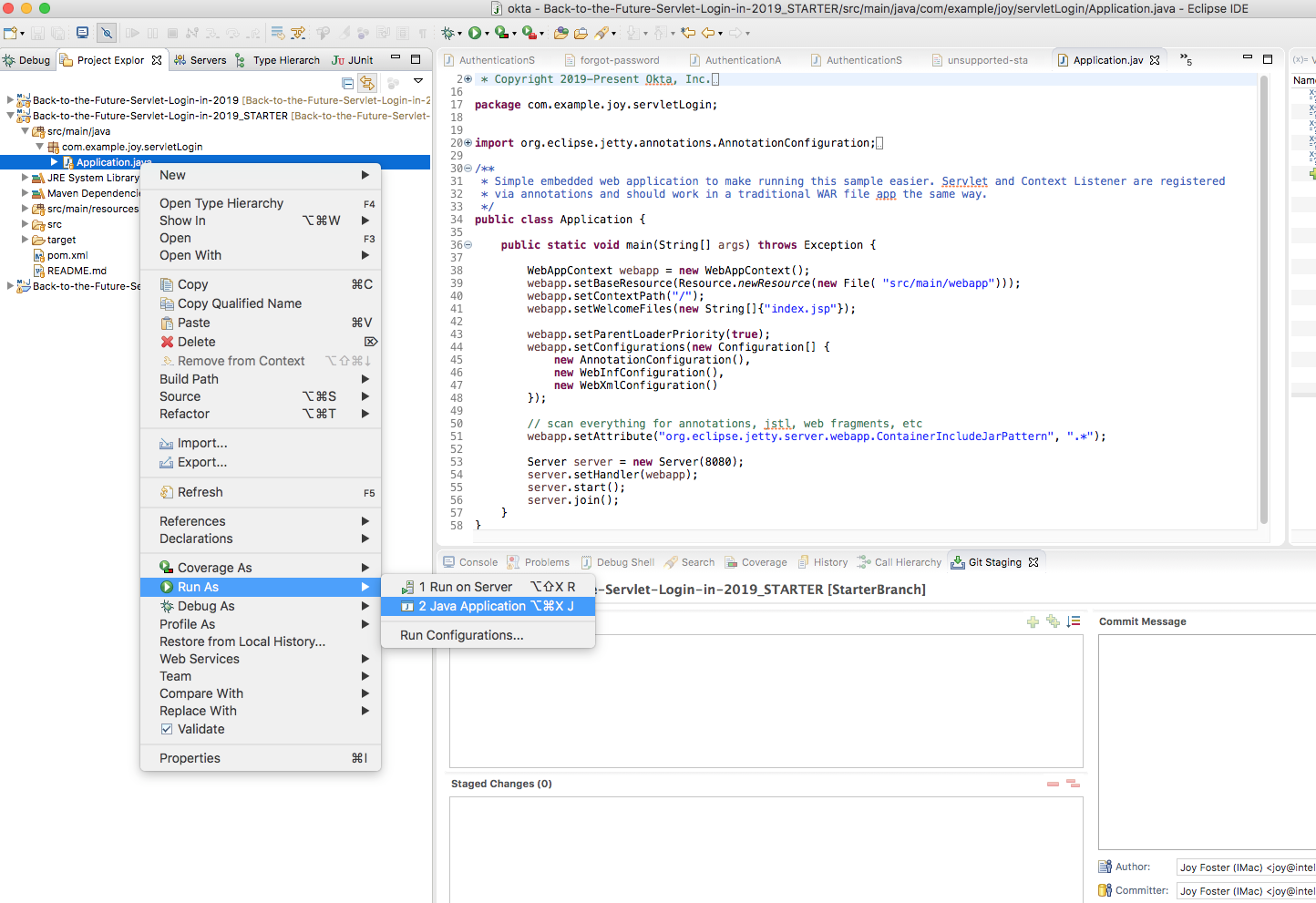Click the green Run toolbar button
Screen dimensions: 1316x903
(474, 33)
